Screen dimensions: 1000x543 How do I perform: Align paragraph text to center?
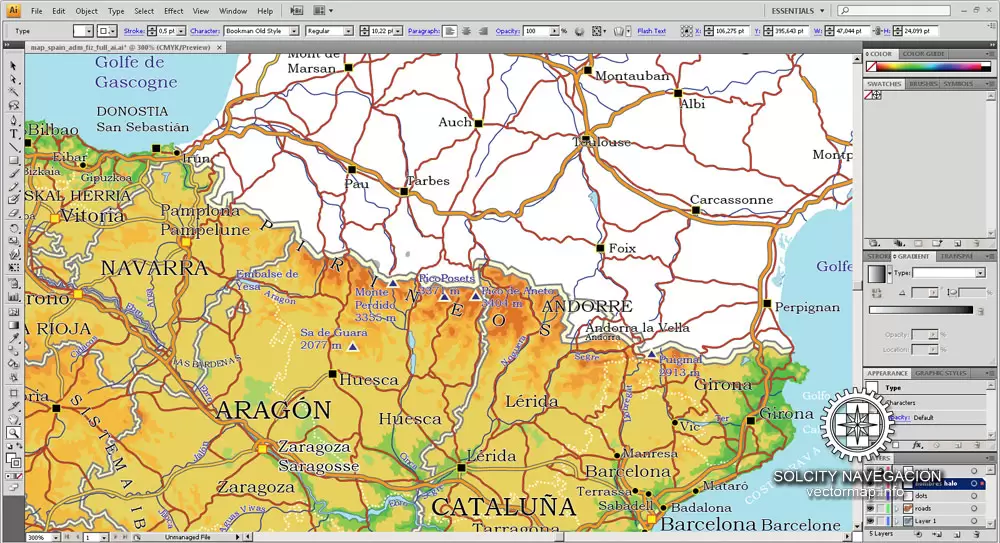click(x=466, y=31)
